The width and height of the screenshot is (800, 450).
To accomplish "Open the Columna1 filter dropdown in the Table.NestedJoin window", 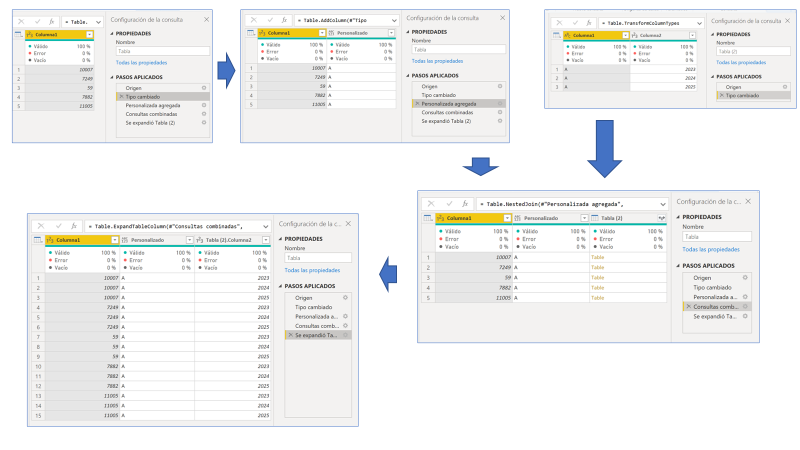I will (x=507, y=218).
